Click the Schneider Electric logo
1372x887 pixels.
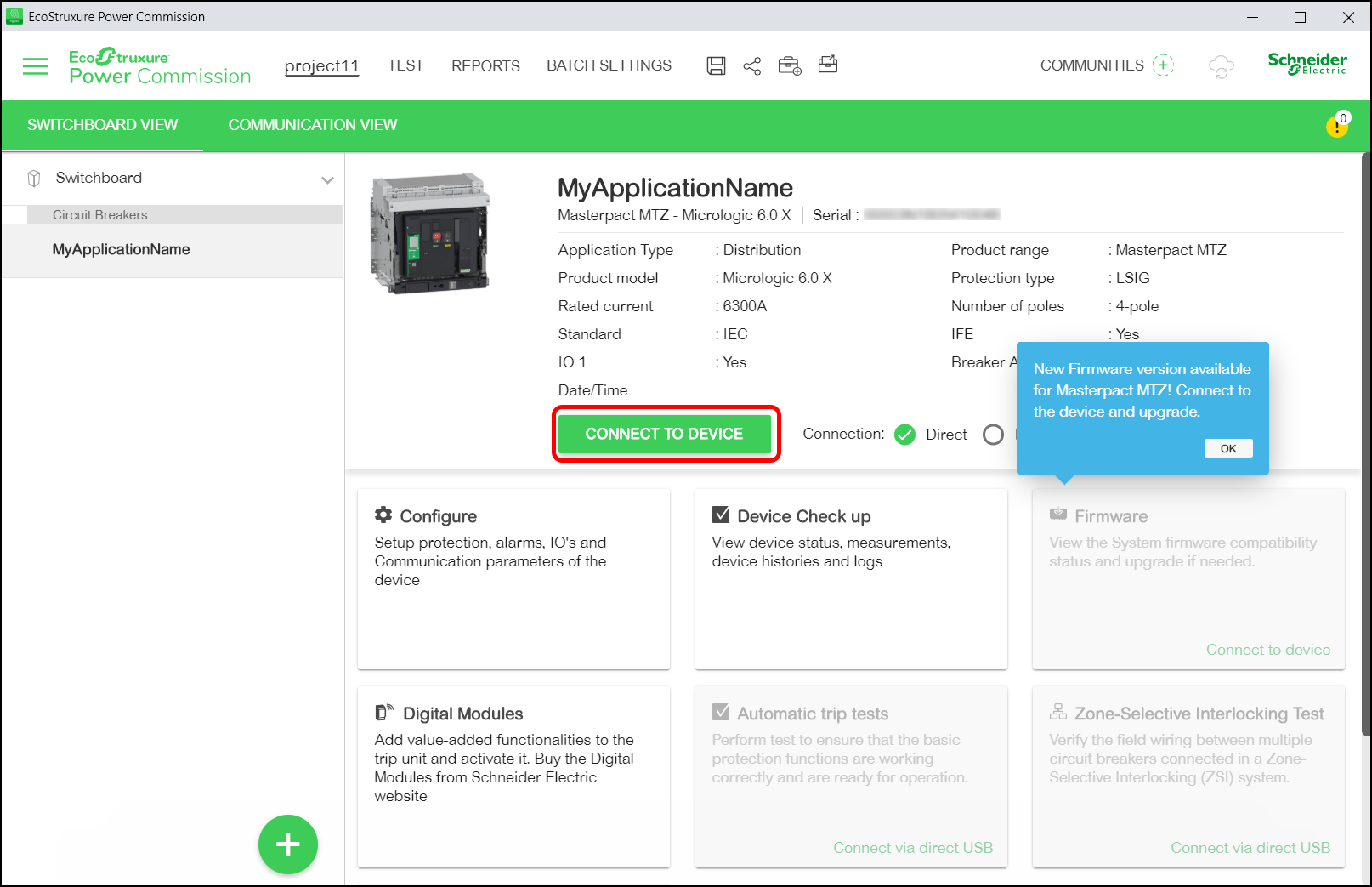click(x=1307, y=64)
